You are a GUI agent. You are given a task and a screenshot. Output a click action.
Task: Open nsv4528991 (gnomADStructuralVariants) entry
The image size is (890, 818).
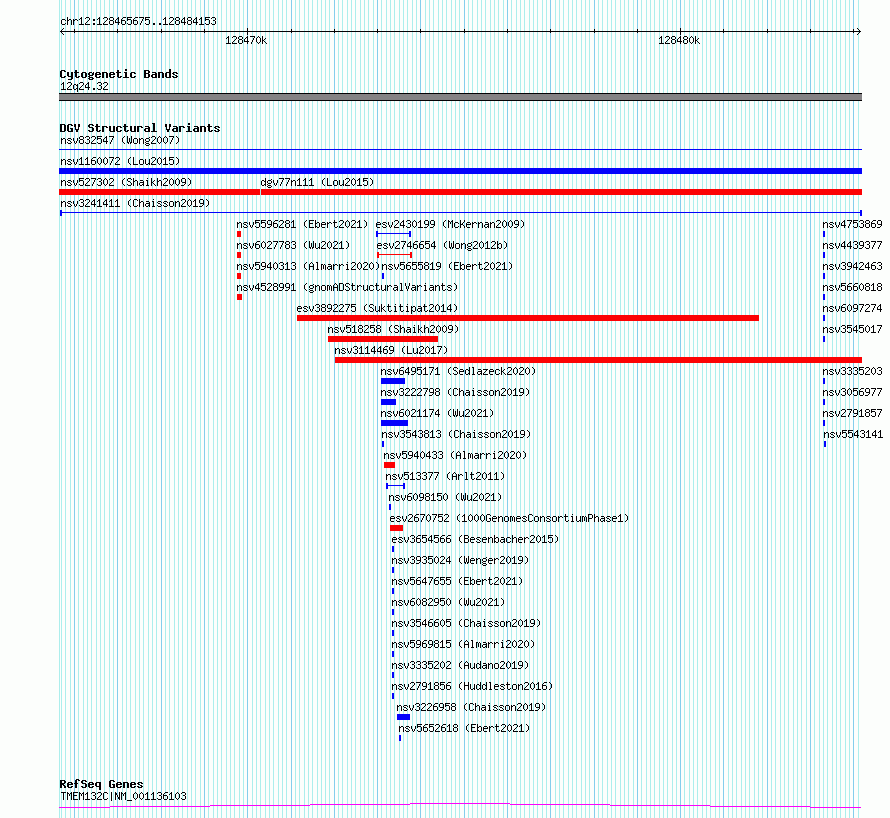(347, 287)
